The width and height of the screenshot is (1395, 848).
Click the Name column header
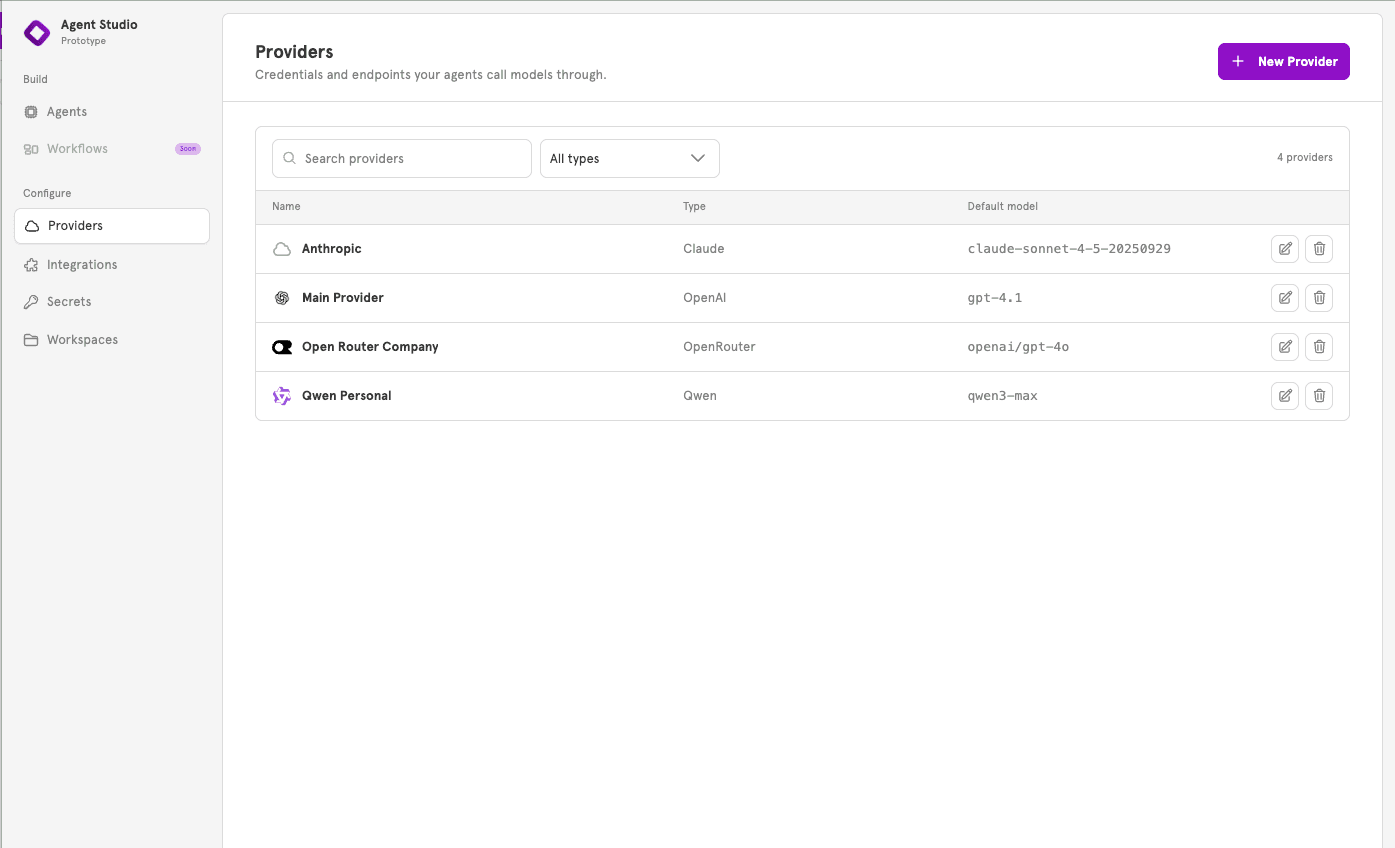pyautogui.click(x=286, y=207)
